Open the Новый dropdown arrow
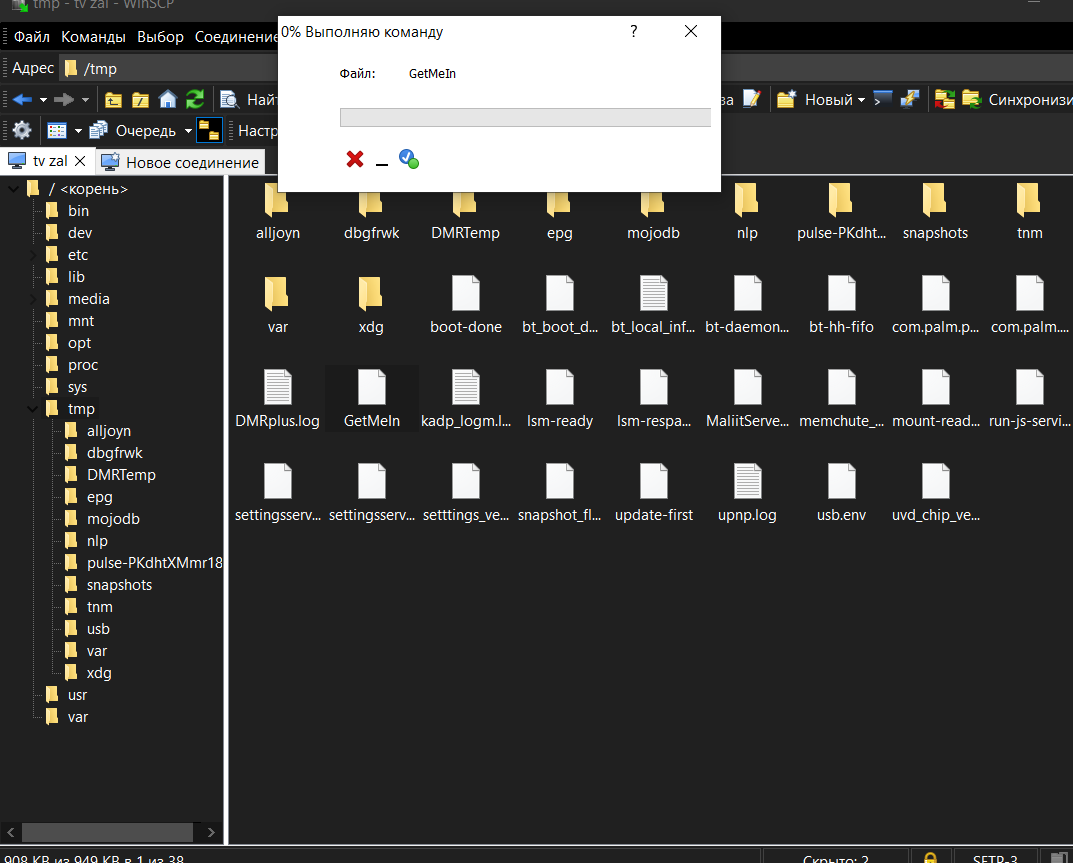This screenshot has width=1073, height=863. [x=861, y=100]
